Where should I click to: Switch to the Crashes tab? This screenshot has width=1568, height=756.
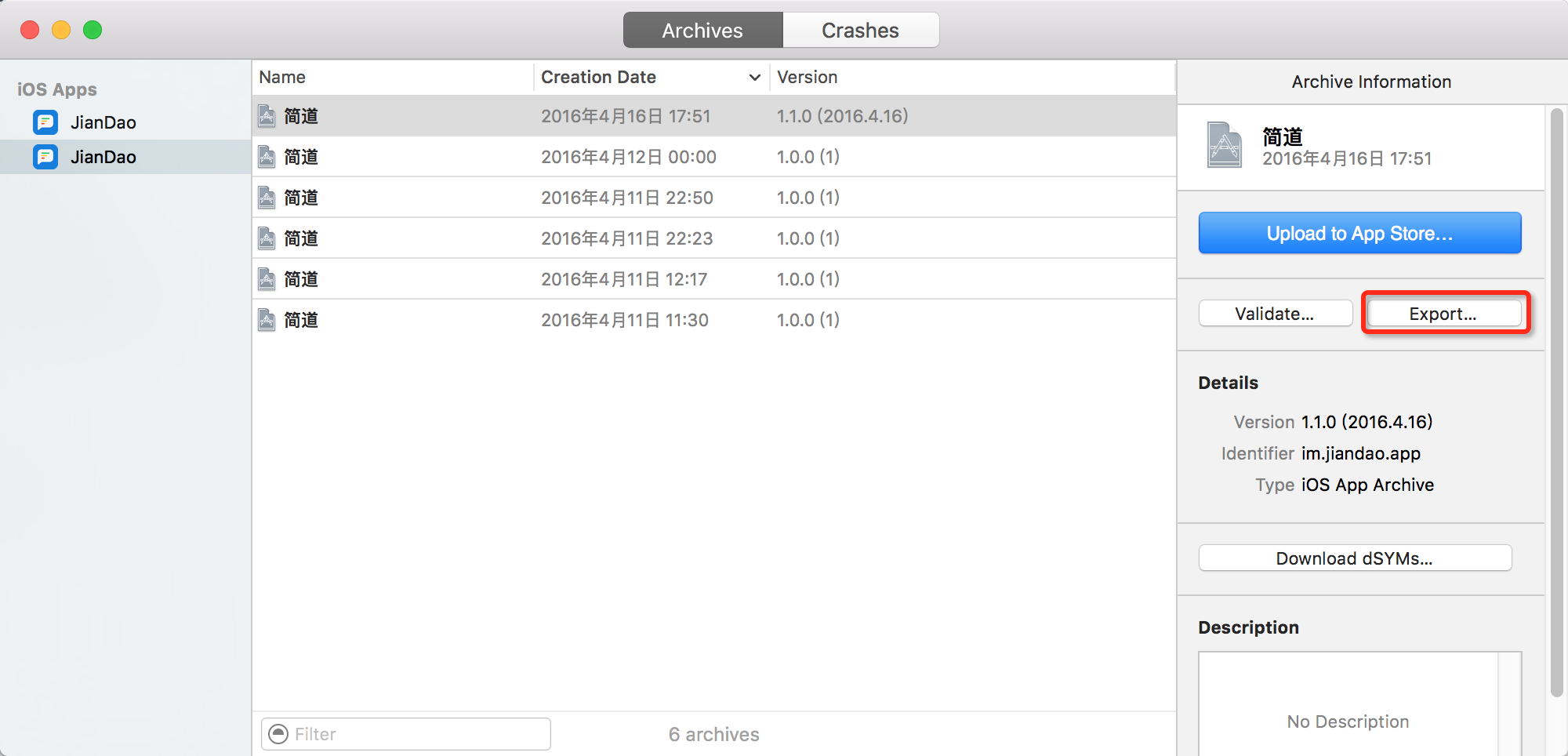pyautogui.click(x=860, y=31)
